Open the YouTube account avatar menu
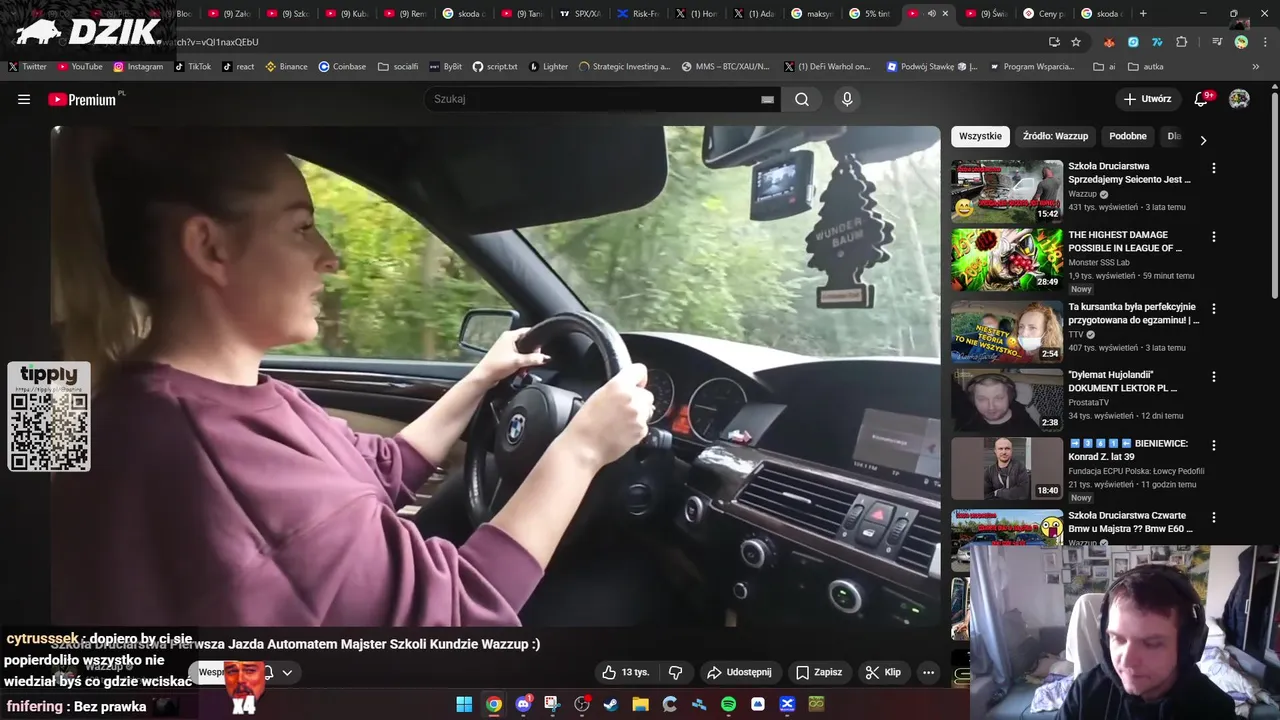1280x720 pixels. [1239, 99]
